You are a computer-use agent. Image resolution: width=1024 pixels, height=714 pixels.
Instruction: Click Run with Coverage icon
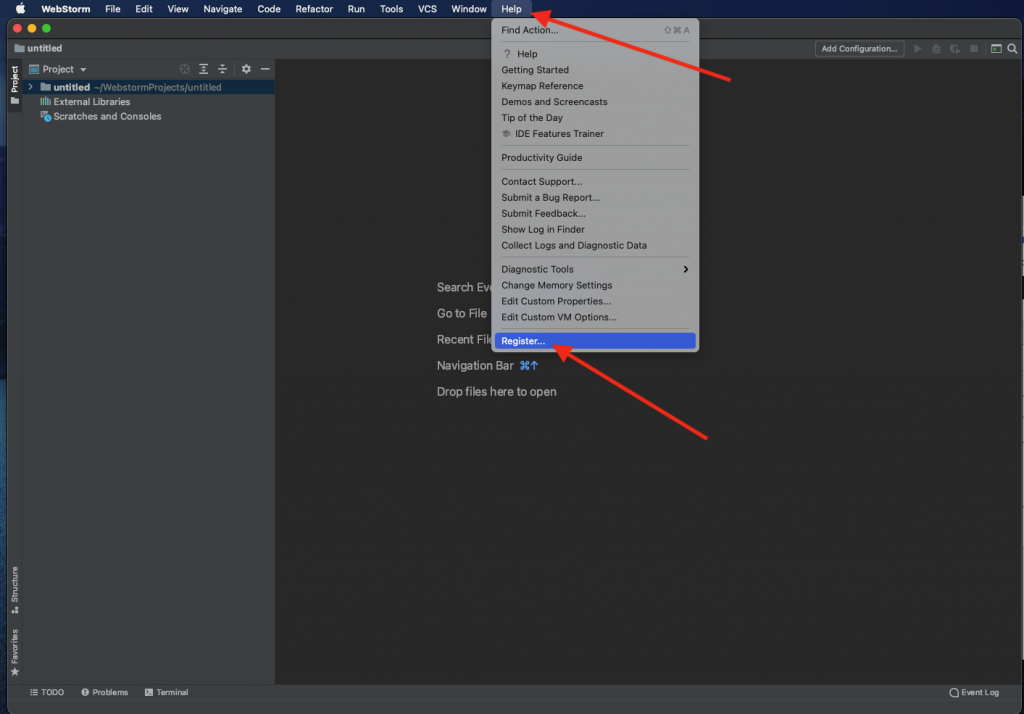tap(955, 48)
